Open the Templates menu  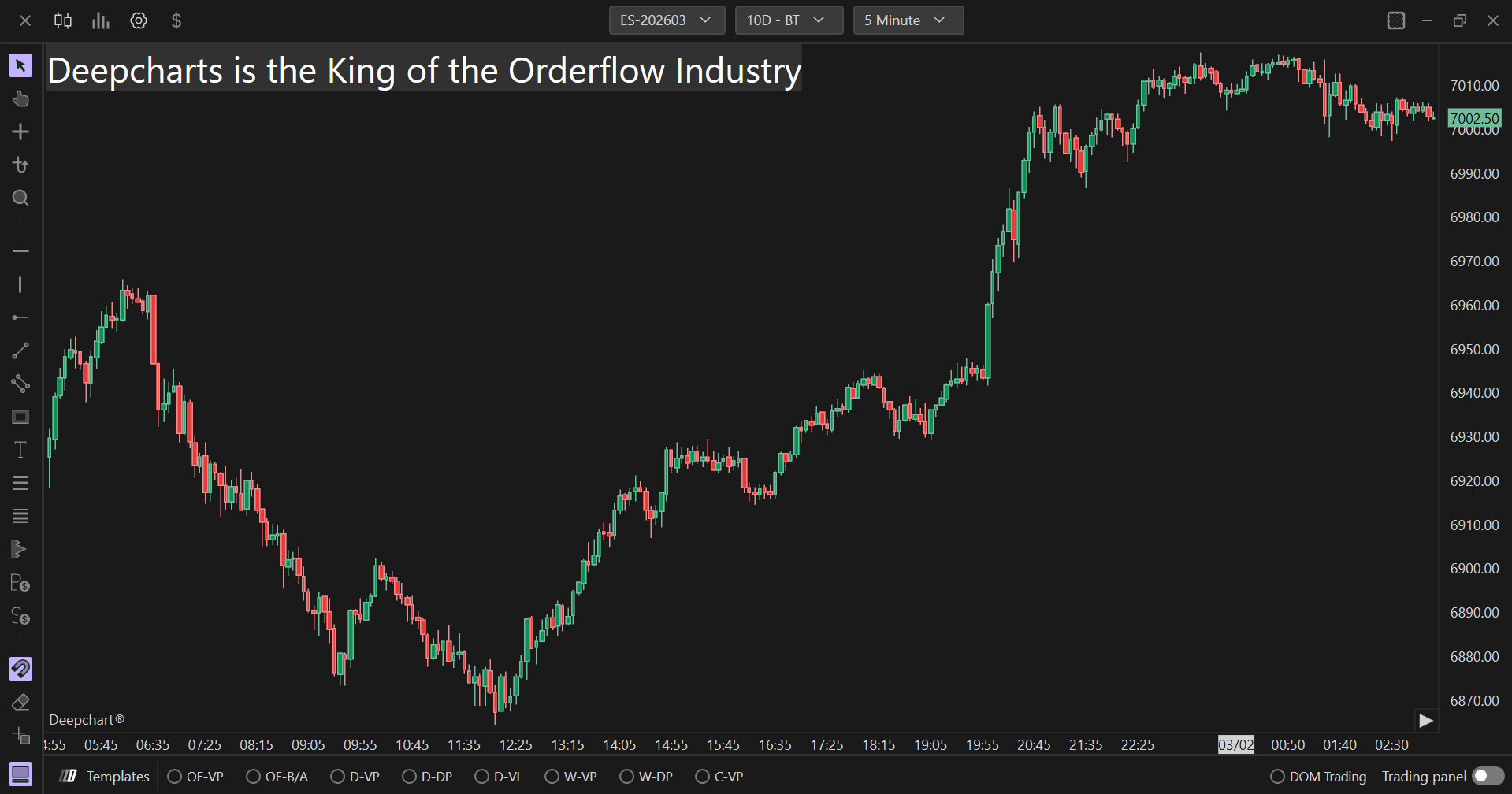106,777
